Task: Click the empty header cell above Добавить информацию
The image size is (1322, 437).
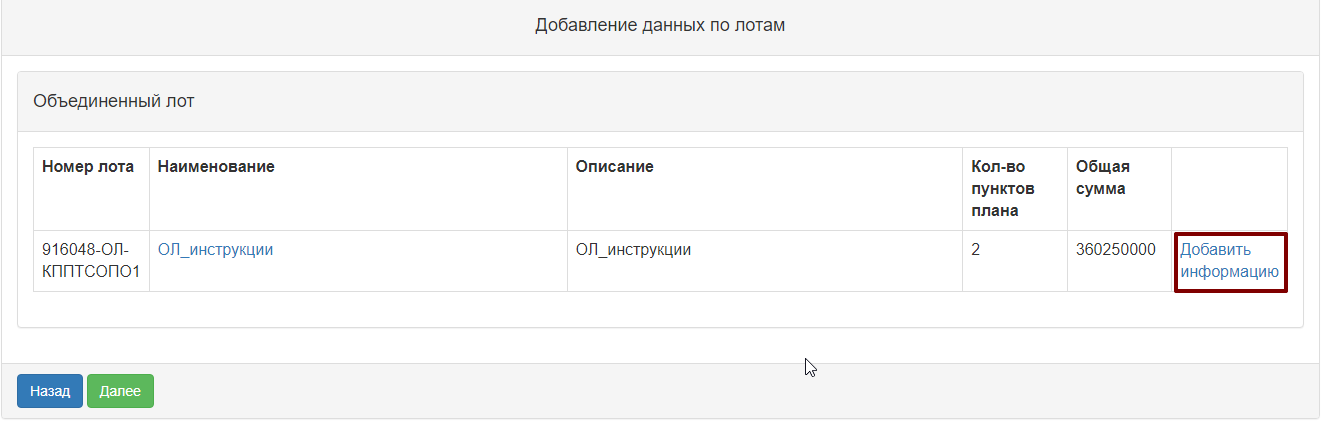Action: coord(1229,189)
